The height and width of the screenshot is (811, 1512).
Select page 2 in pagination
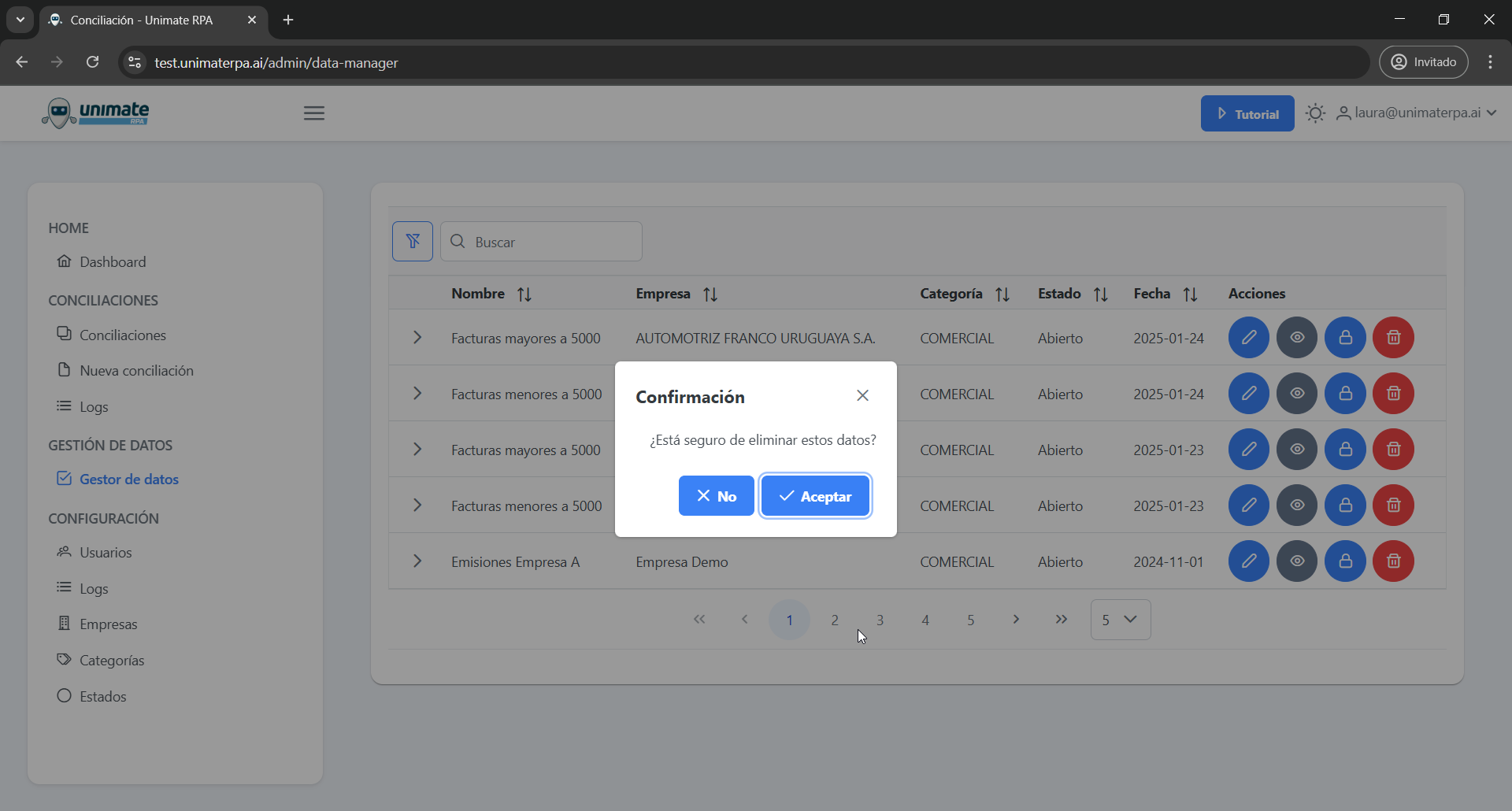point(835,620)
